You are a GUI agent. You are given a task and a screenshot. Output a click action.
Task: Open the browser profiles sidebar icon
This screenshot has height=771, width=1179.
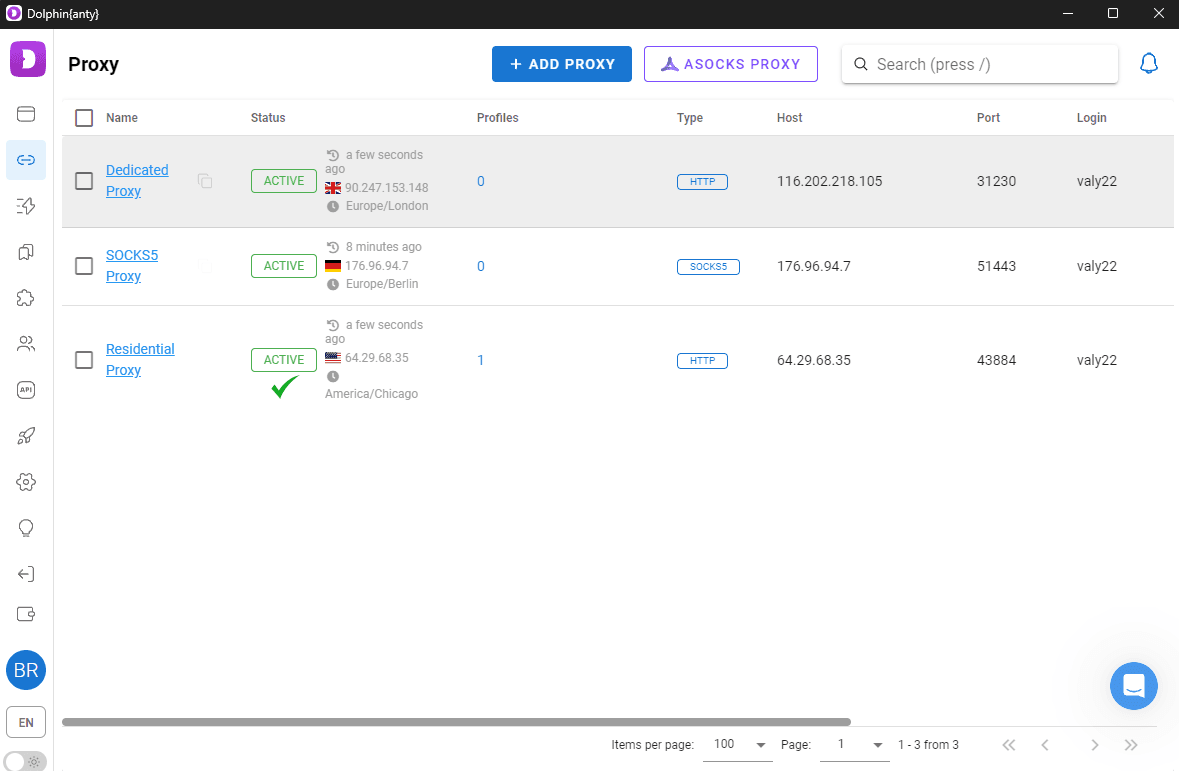[26, 114]
